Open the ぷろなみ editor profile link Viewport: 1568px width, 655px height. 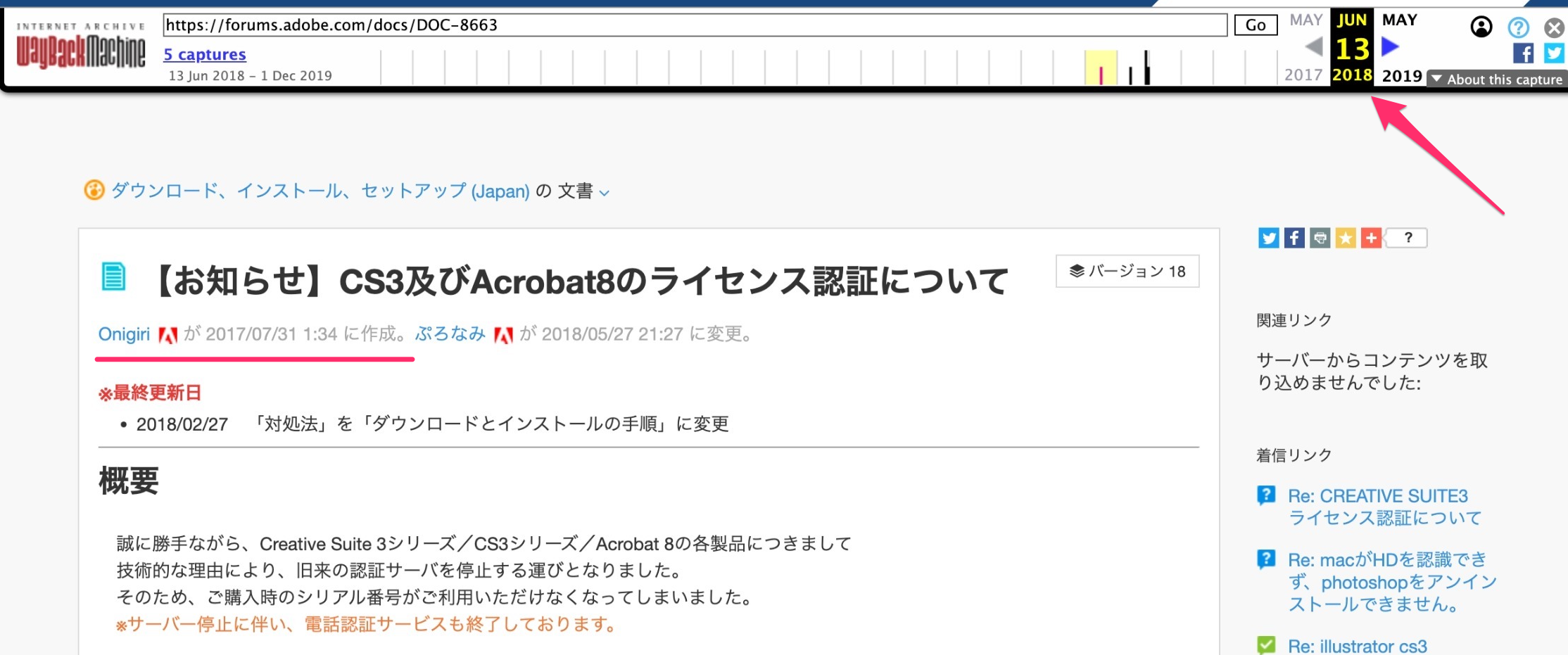pos(450,333)
